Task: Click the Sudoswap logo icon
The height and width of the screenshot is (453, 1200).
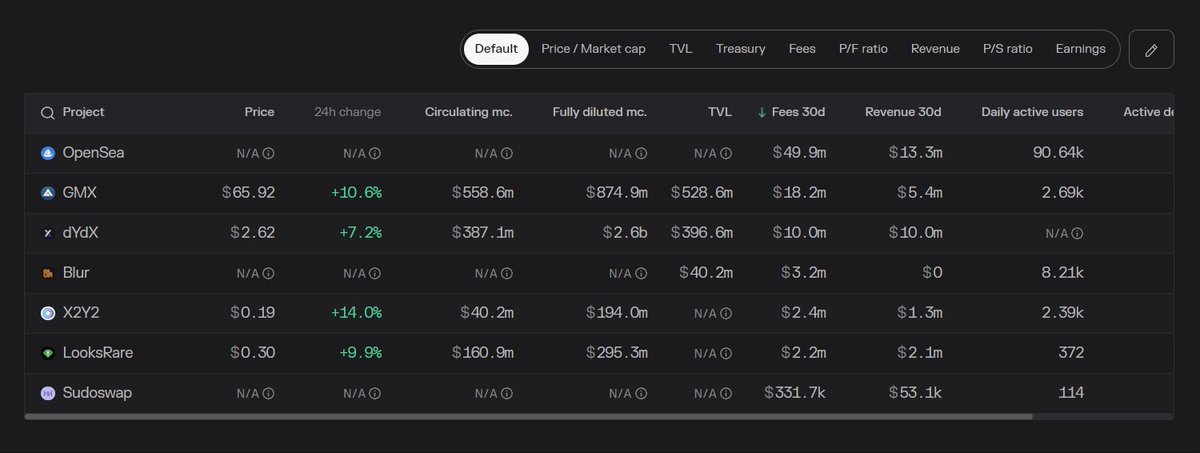Action: click(47, 393)
